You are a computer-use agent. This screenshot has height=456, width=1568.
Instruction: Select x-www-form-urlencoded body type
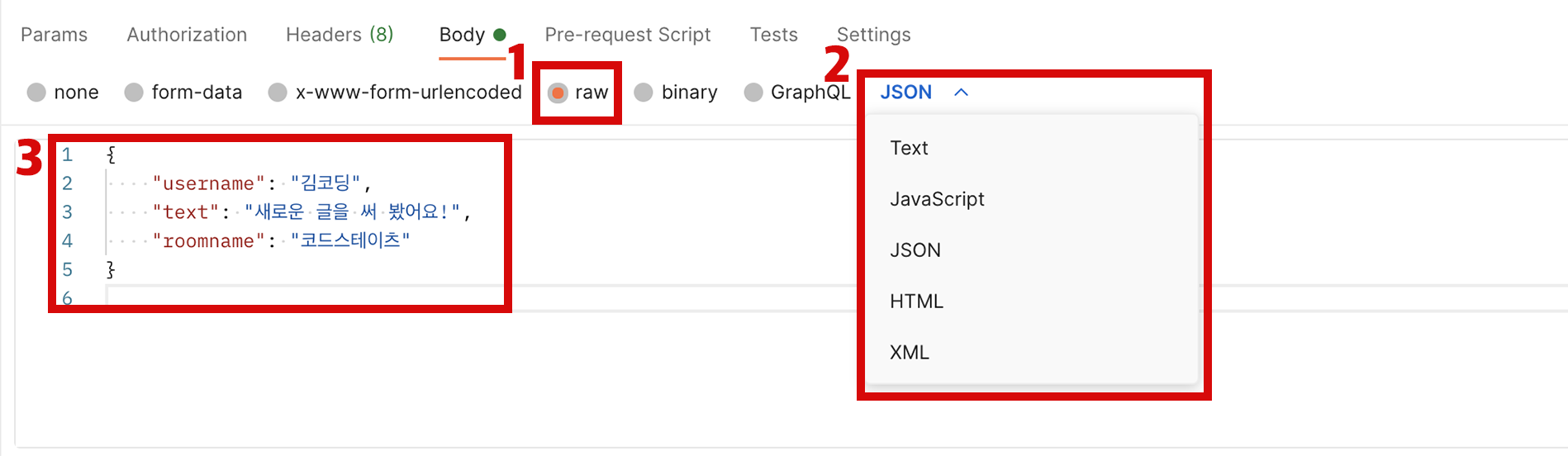point(278,93)
